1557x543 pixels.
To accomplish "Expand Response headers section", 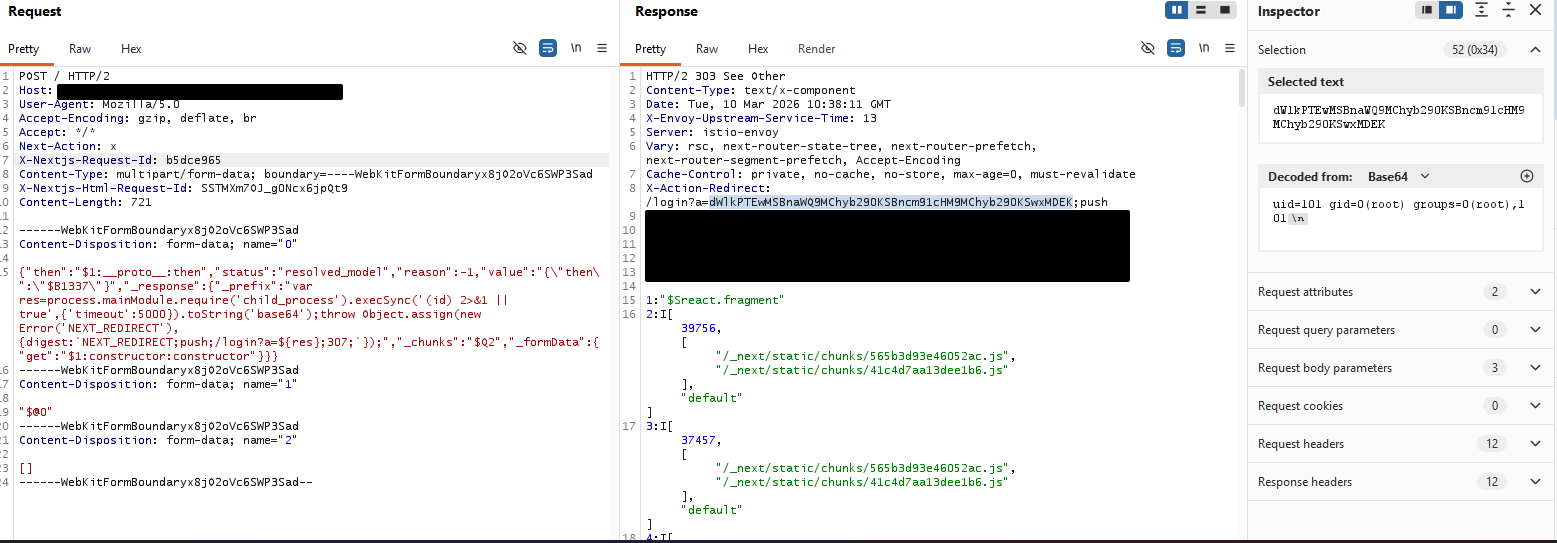I will coord(1400,482).
